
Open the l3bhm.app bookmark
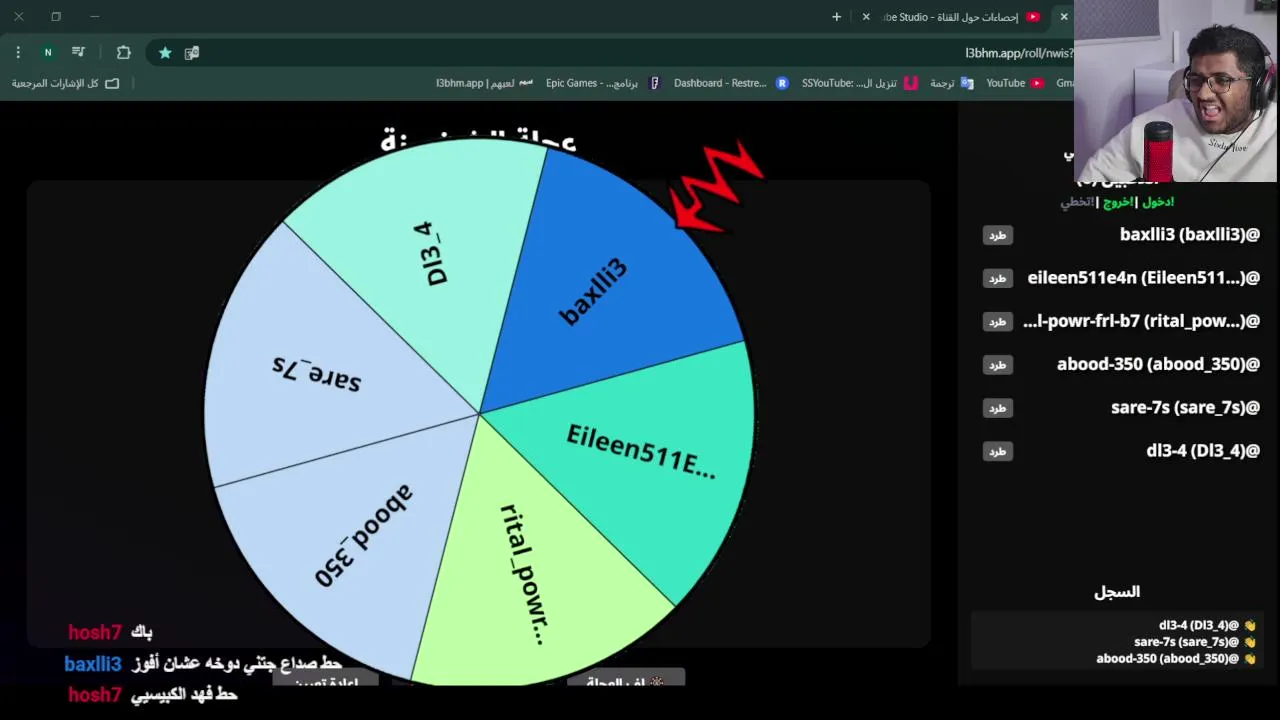coord(484,83)
